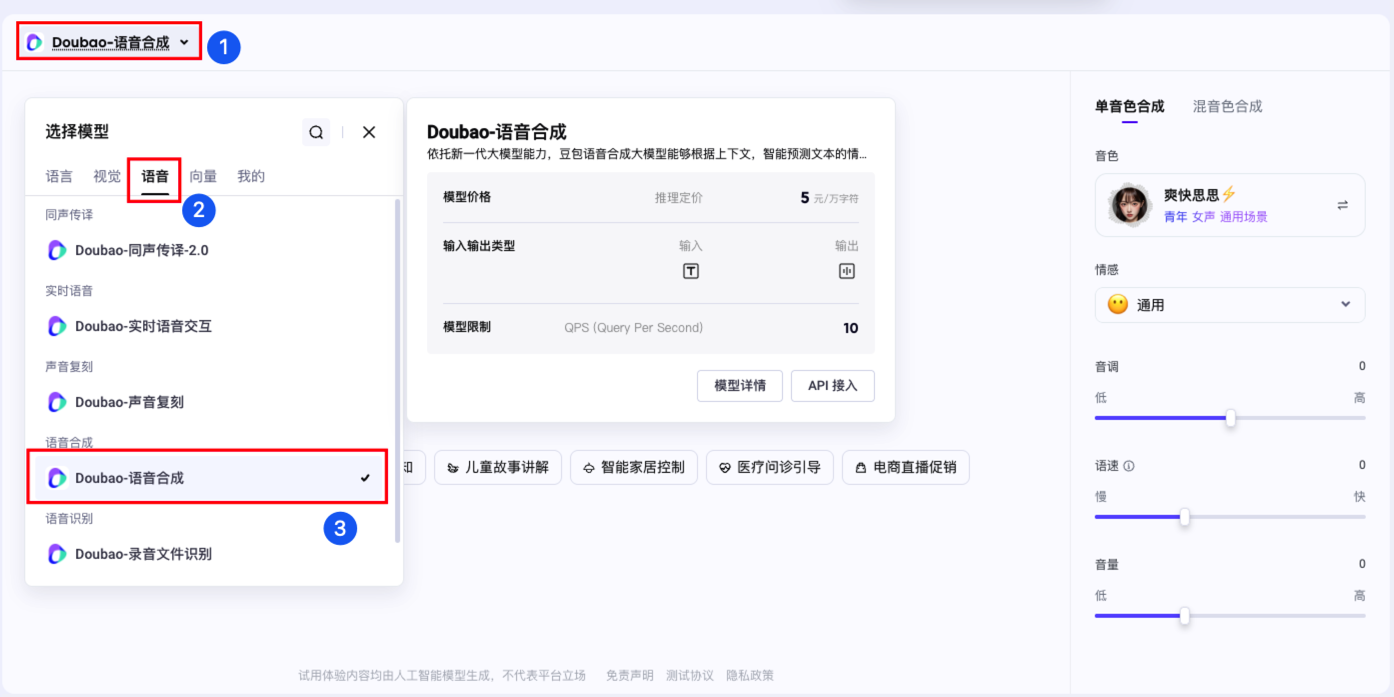1394x697 pixels.
Task: Click the QPS (Query Per Second) text
Action: pyautogui.click(x=634, y=328)
